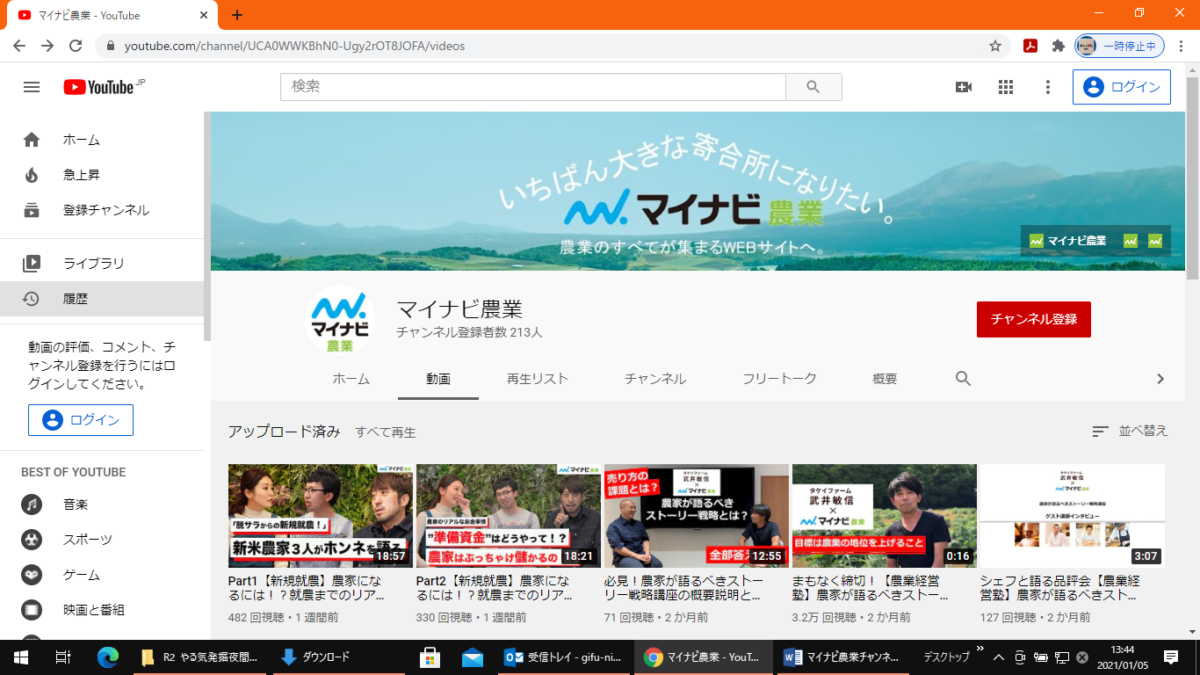Image resolution: width=1200 pixels, height=675 pixels.
Task: Open 登録チャンネル subscriptions in sidebar
Action: click(x=104, y=210)
